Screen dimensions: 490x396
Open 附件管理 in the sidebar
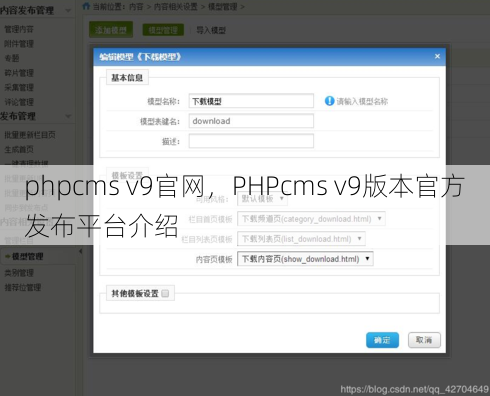click(19, 44)
